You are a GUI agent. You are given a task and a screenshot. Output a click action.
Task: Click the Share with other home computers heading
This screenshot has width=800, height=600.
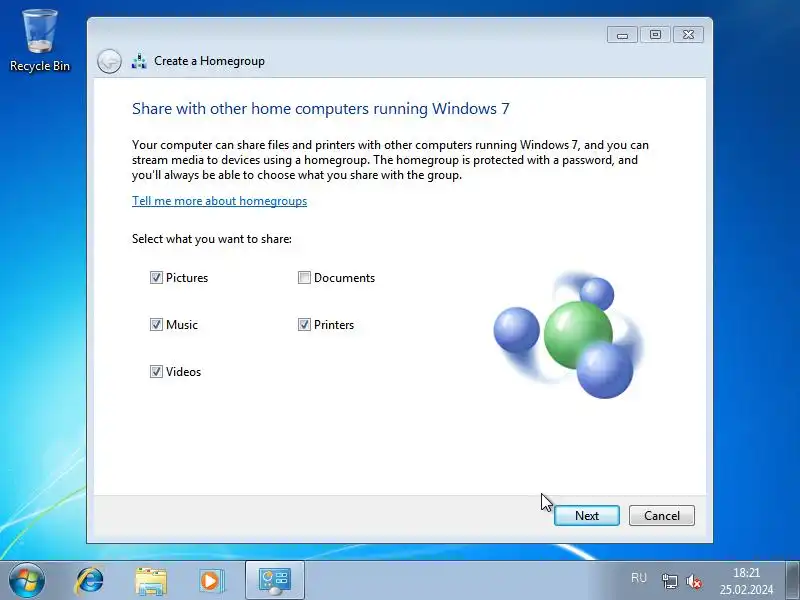pos(320,109)
